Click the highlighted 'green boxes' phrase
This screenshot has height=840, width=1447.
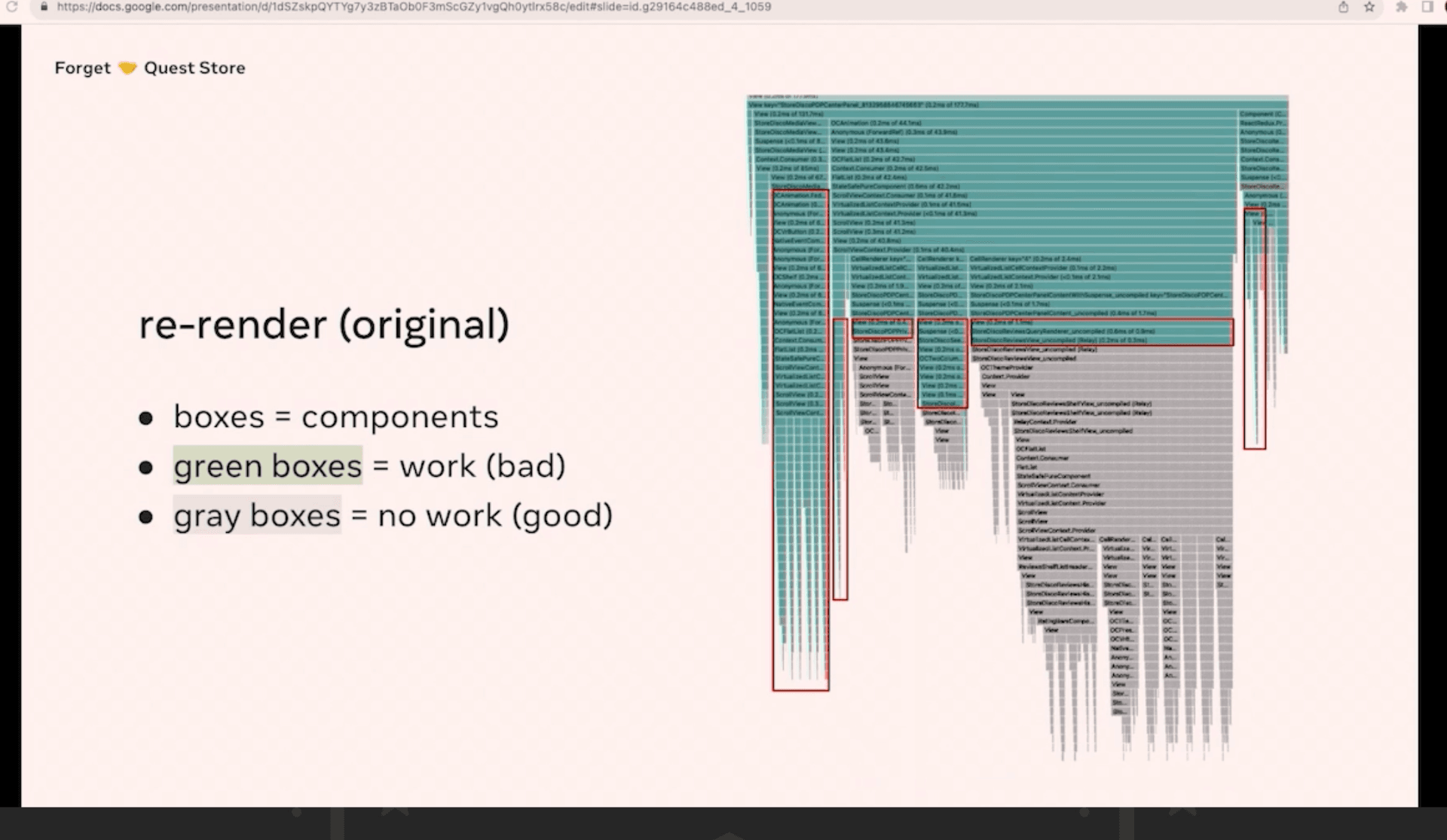(x=268, y=466)
